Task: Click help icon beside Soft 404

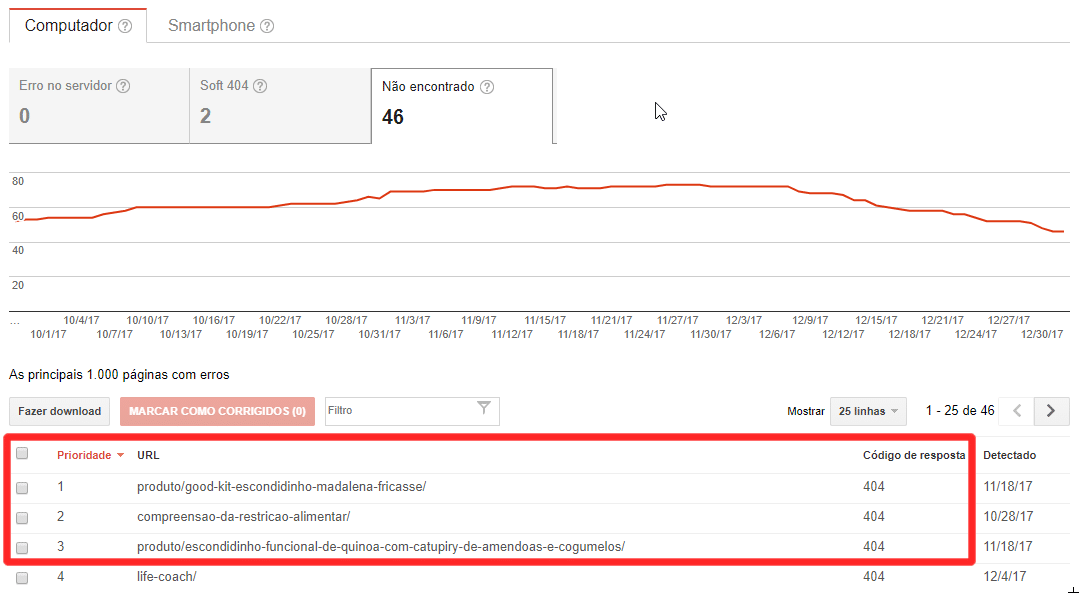Action: 260,86
